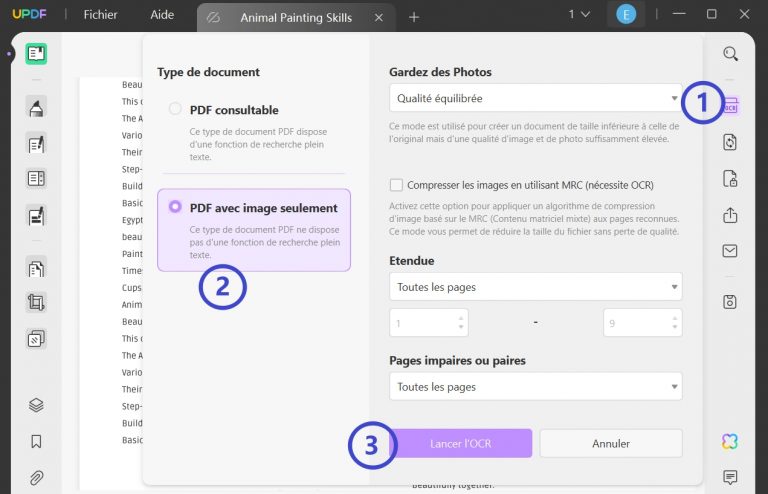Select the PDF consultable radio option
The width and height of the screenshot is (768, 494).
click(x=176, y=109)
